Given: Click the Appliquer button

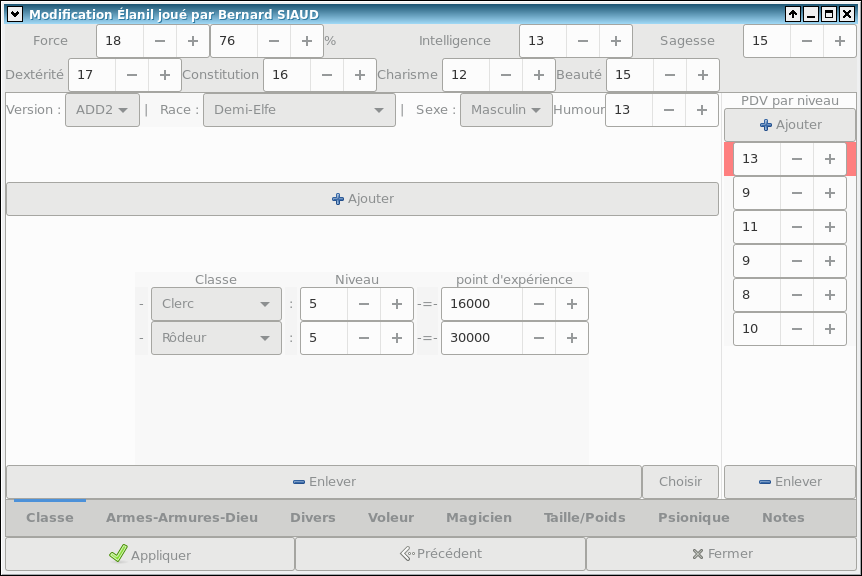Looking at the screenshot, I should click(x=150, y=554).
